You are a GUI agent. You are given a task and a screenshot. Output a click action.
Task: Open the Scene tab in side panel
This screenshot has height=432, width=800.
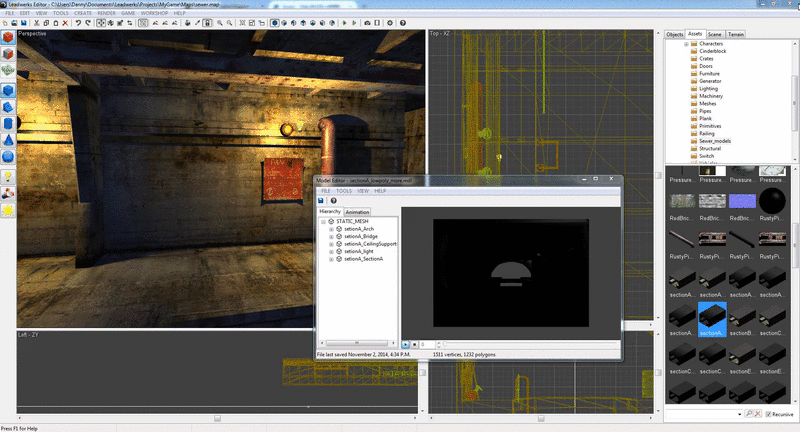coord(715,34)
